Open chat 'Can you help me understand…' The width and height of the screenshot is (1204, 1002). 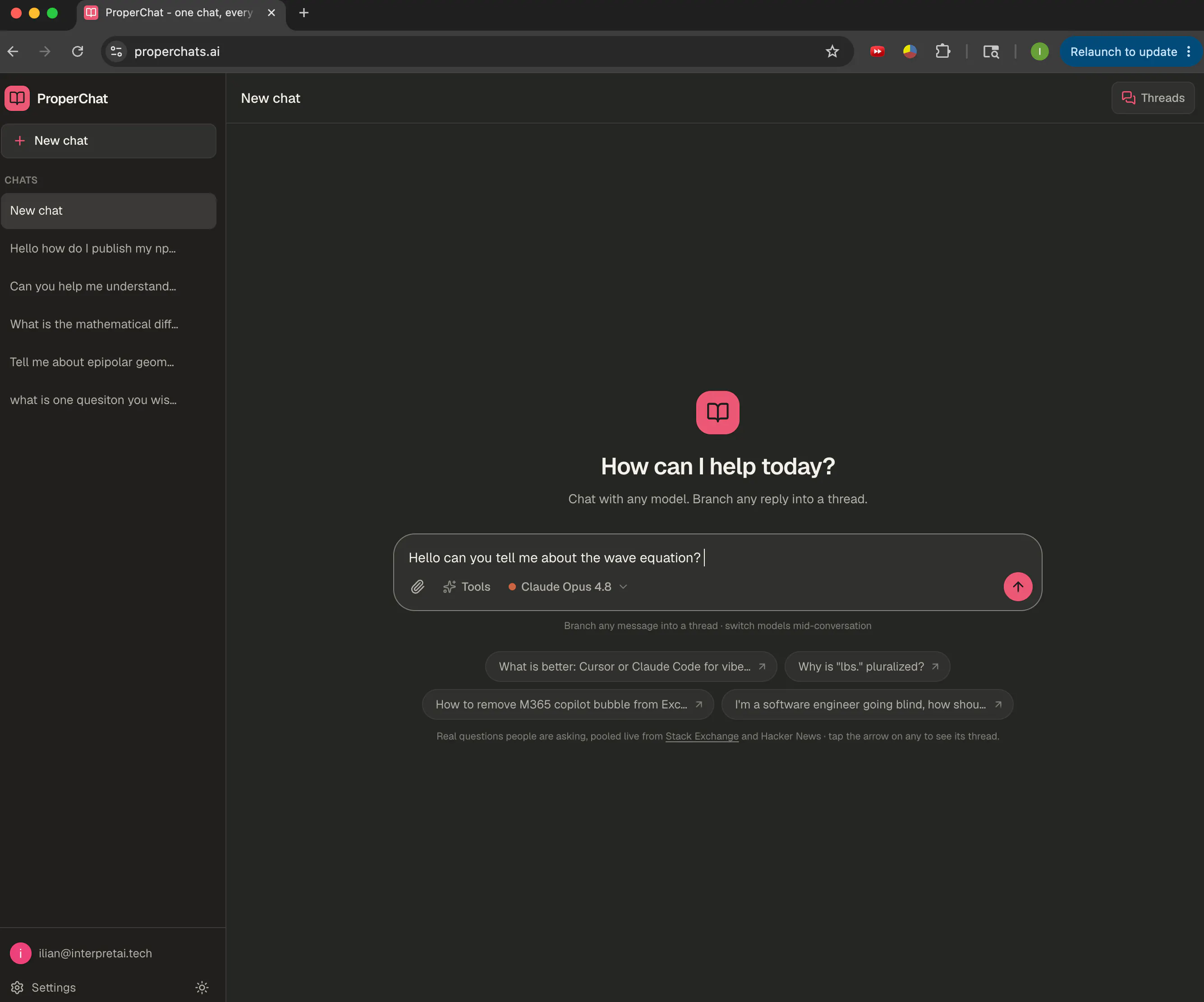point(109,287)
